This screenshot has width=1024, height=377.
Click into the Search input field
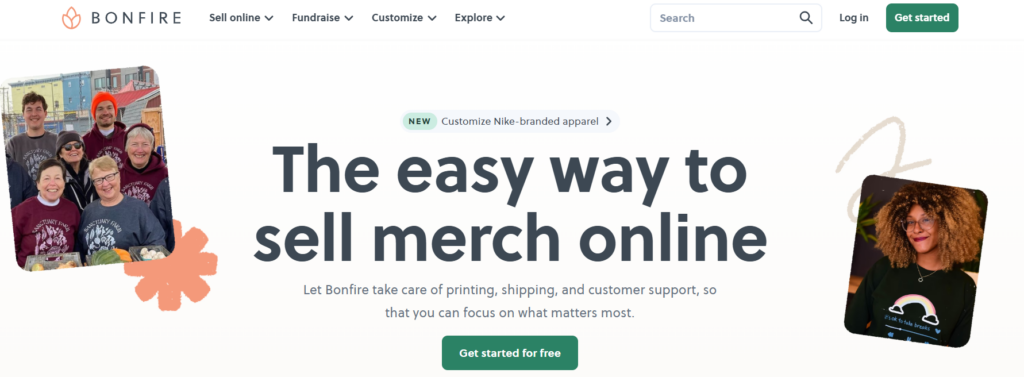[x=727, y=18]
